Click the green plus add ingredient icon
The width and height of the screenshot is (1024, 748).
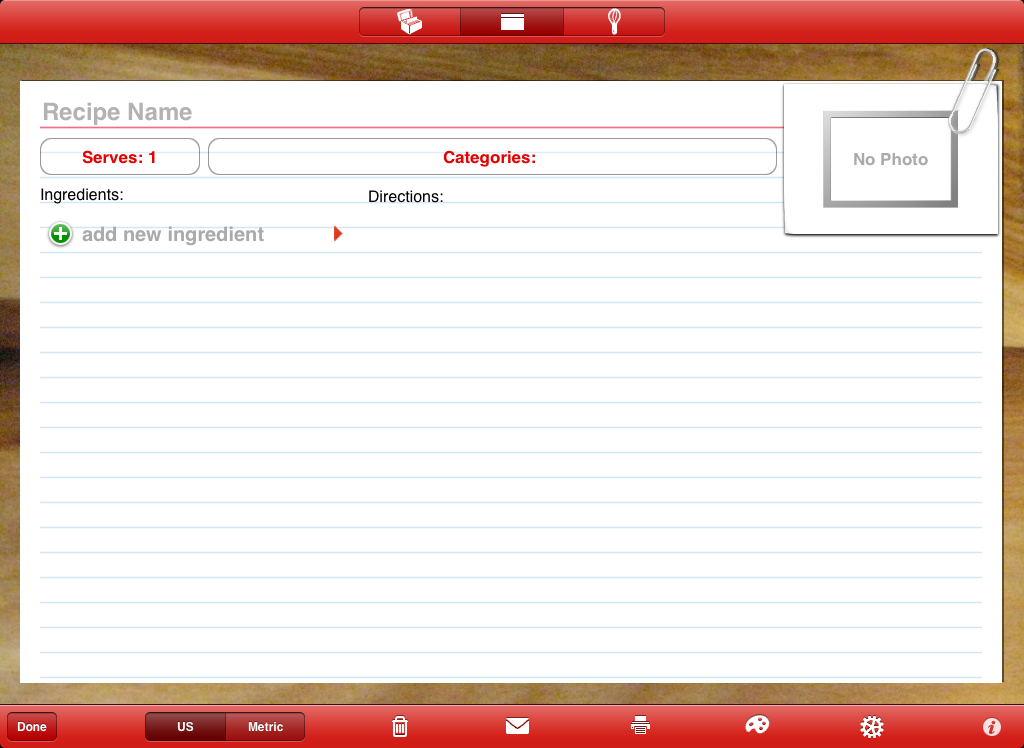(x=59, y=234)
